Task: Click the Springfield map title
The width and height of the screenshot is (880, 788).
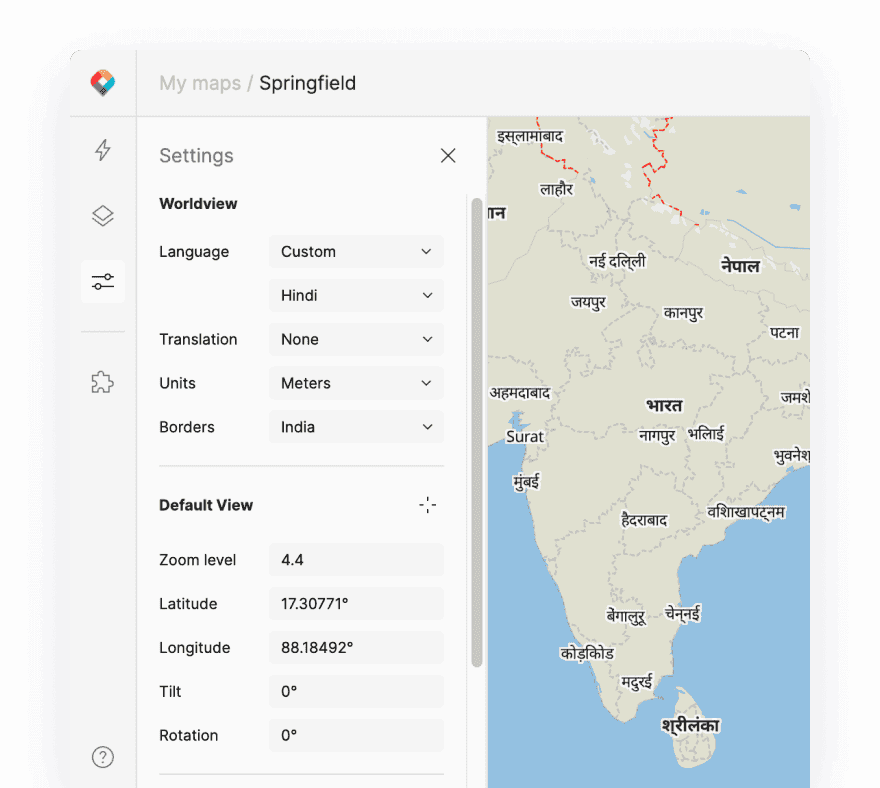Action: [308, 83]
